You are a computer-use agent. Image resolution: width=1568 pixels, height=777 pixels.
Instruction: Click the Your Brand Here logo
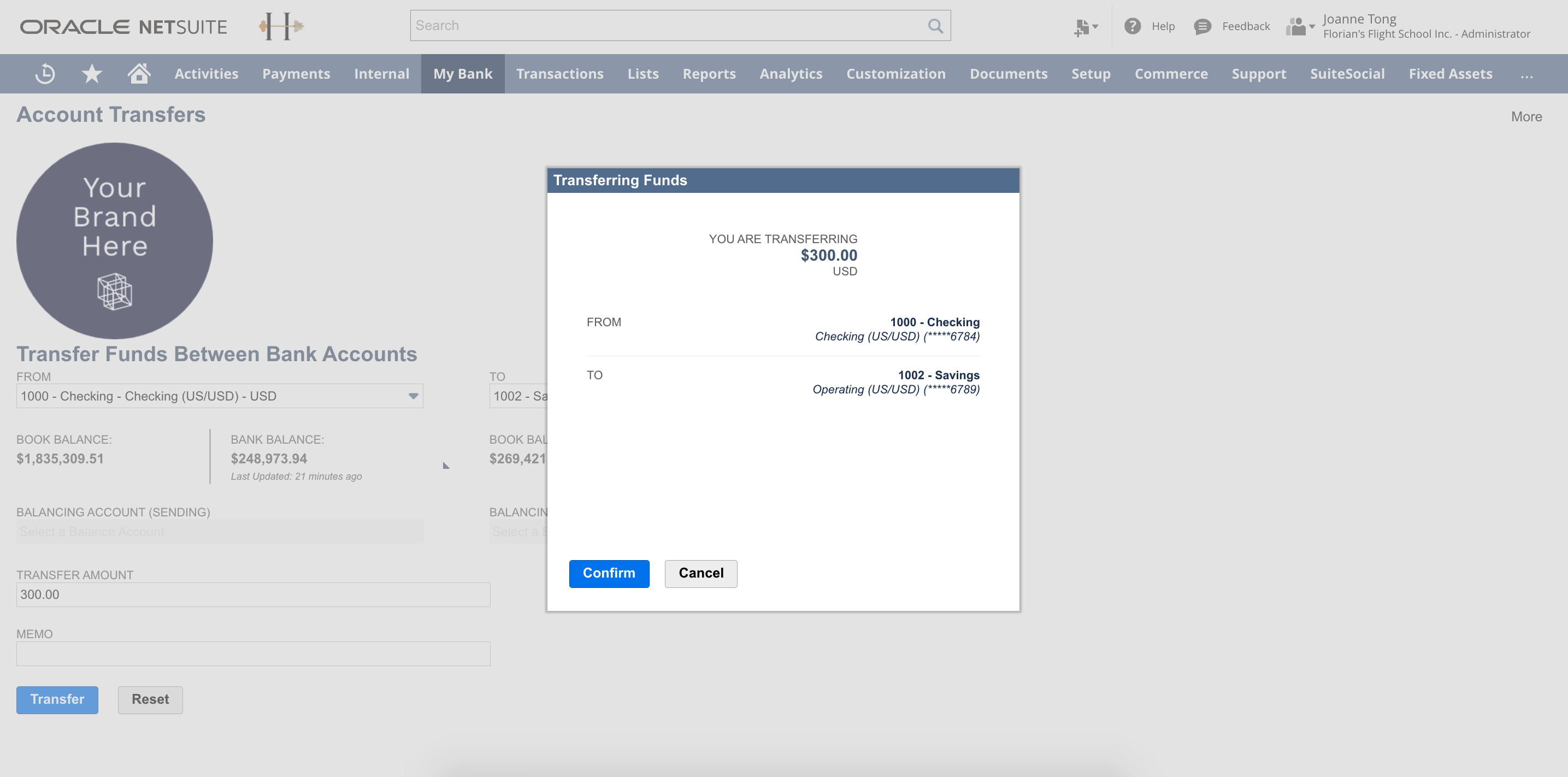[x=114, y=240]
